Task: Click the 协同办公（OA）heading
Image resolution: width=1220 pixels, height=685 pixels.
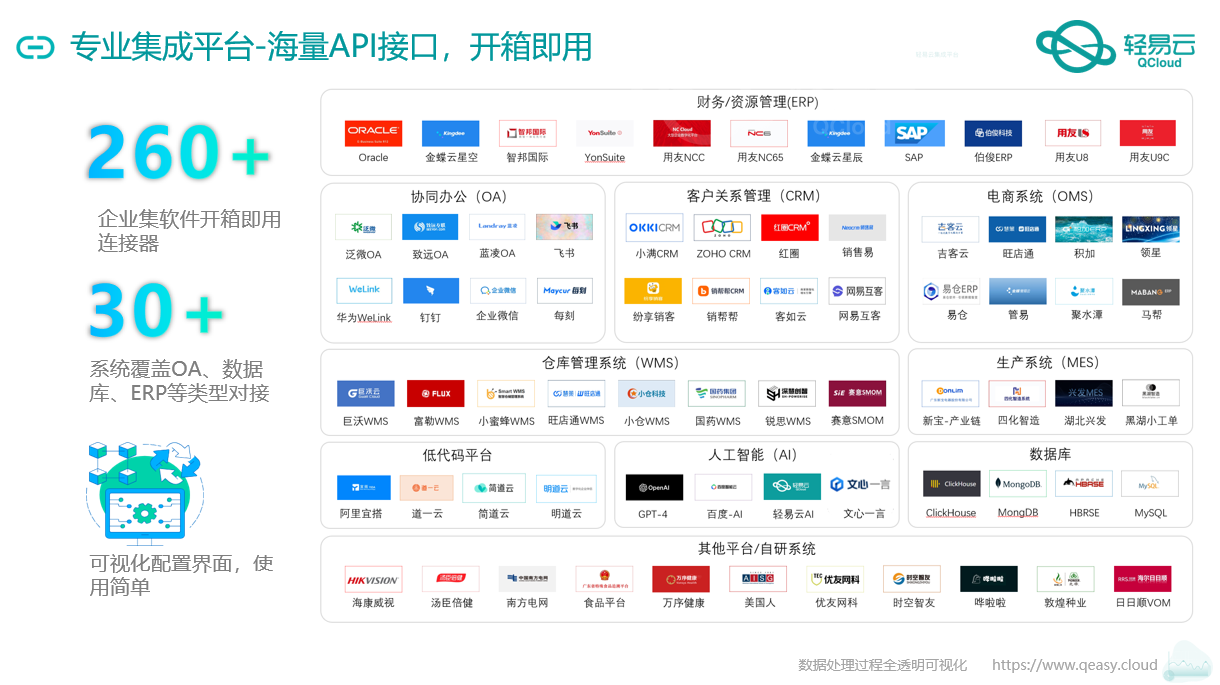Action: (459, 196)
